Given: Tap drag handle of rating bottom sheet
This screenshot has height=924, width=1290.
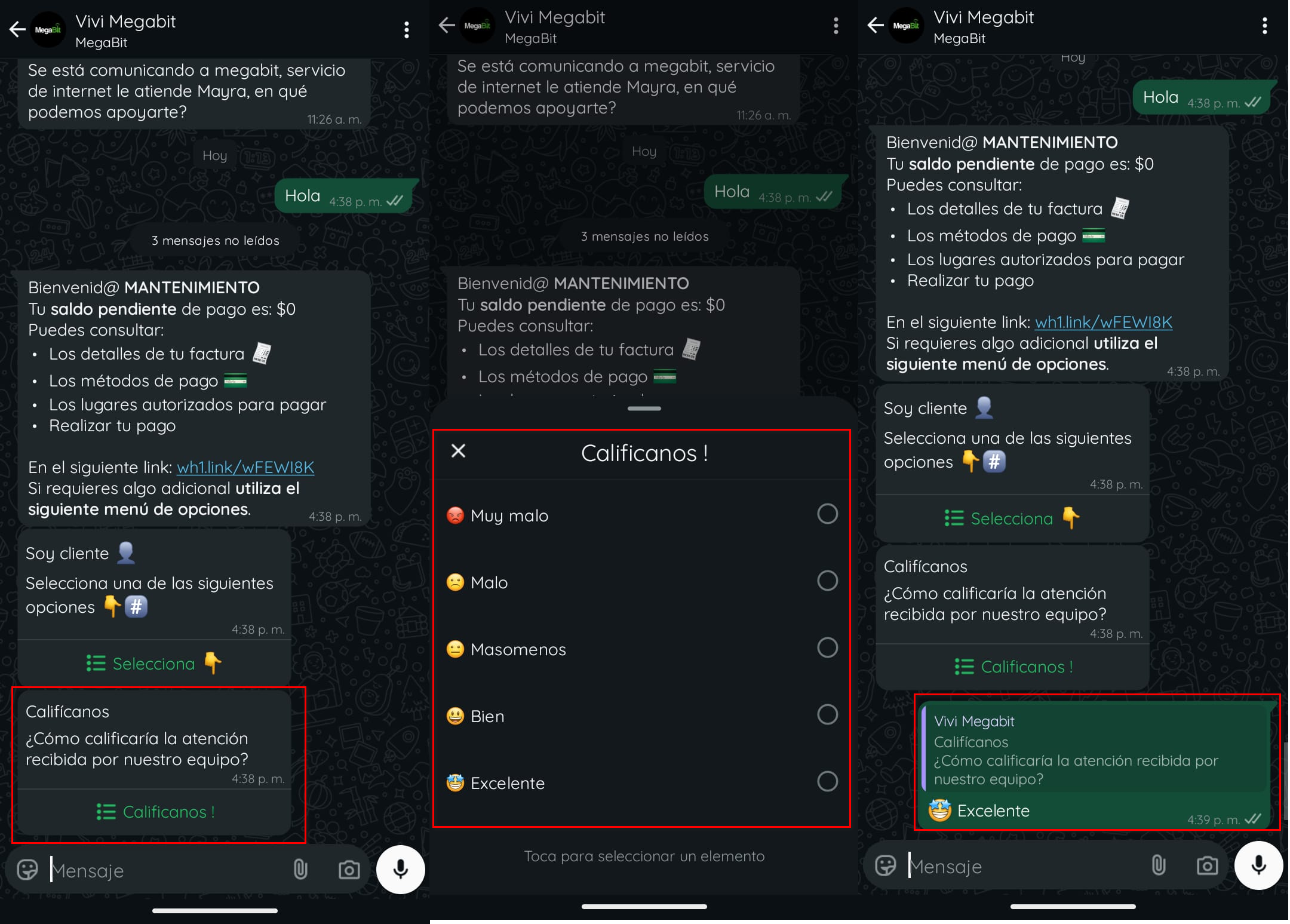Looking at the screenshot, I should pos(644,409).
